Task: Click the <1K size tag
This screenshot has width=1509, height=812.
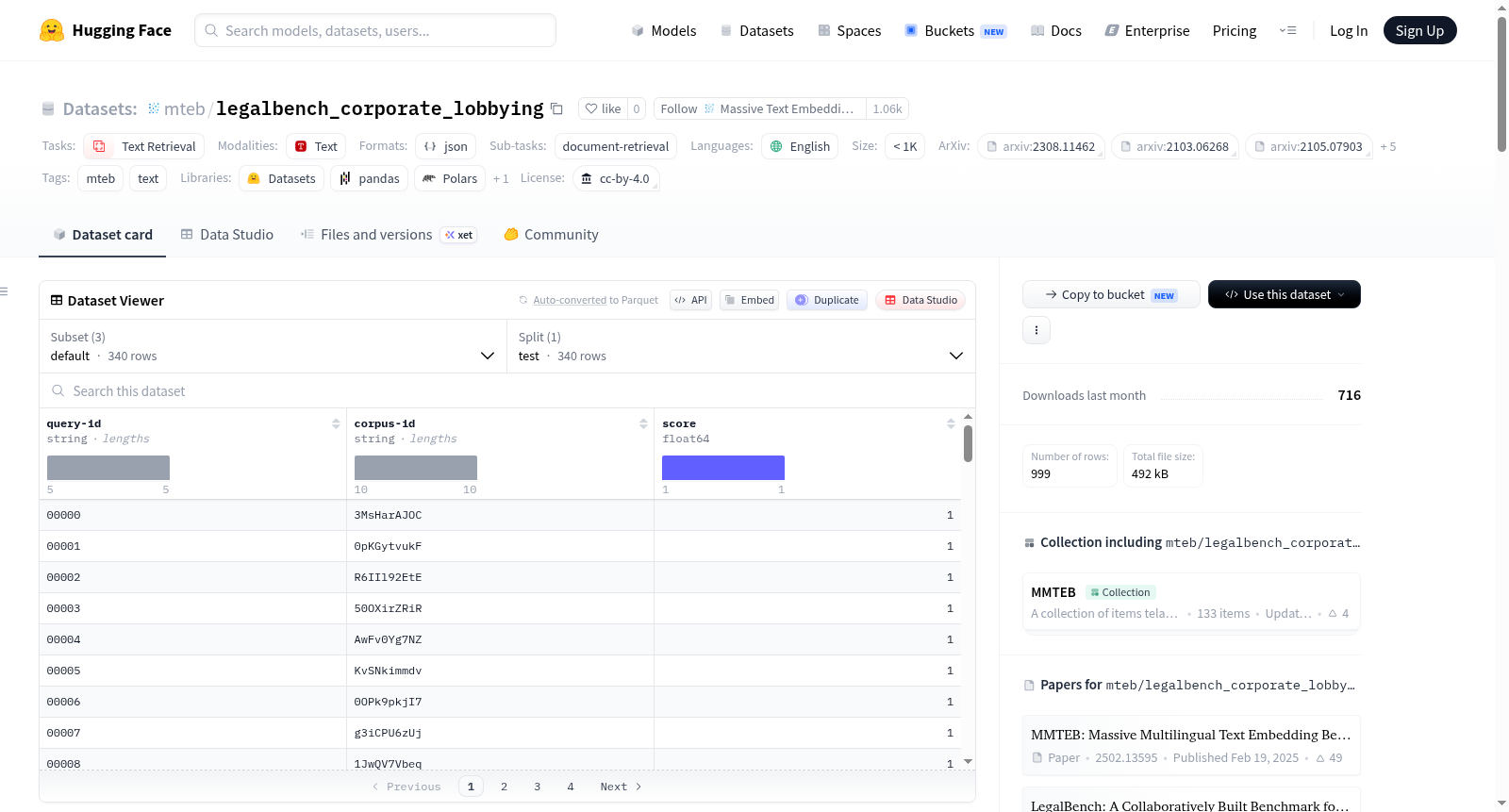Action: (x=905, y=146)
